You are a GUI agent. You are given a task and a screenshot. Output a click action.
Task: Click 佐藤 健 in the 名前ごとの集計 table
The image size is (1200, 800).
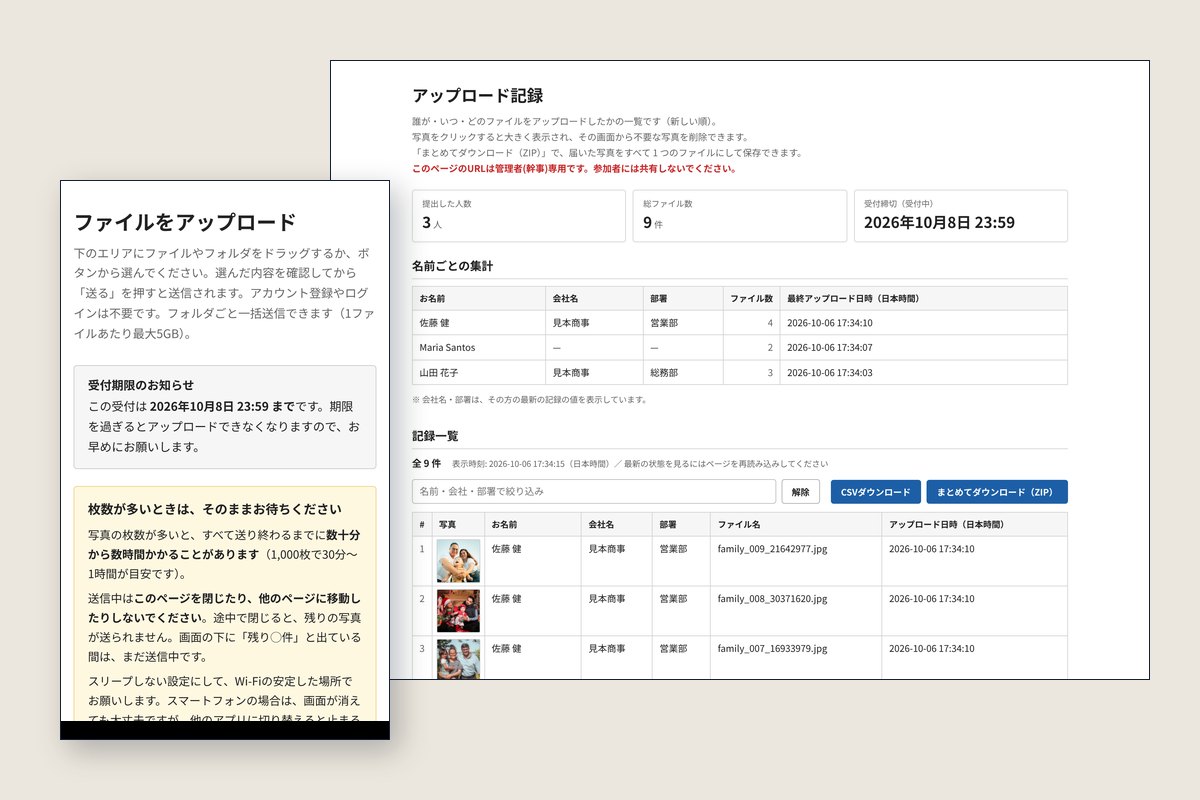pyautogui.click(x=436, y=323)
